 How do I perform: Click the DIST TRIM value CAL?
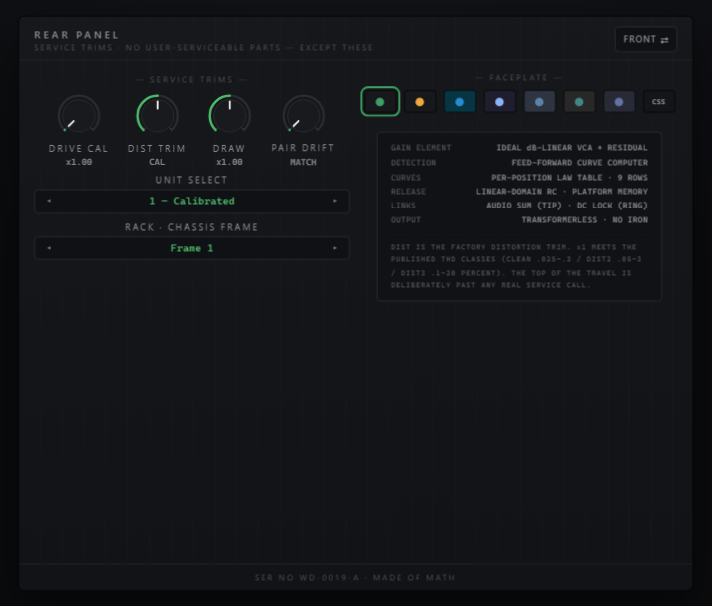pos(157,162)
